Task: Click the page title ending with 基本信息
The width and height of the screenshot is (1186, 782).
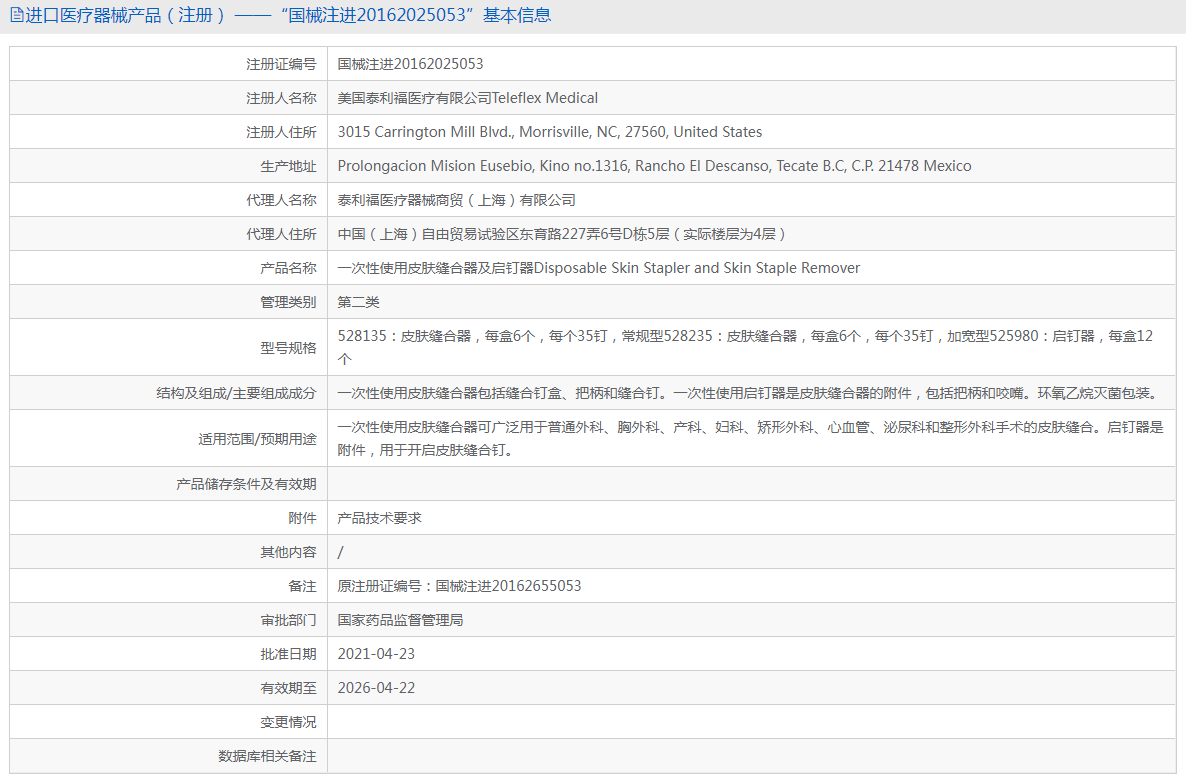Action: tap(288, 15)
